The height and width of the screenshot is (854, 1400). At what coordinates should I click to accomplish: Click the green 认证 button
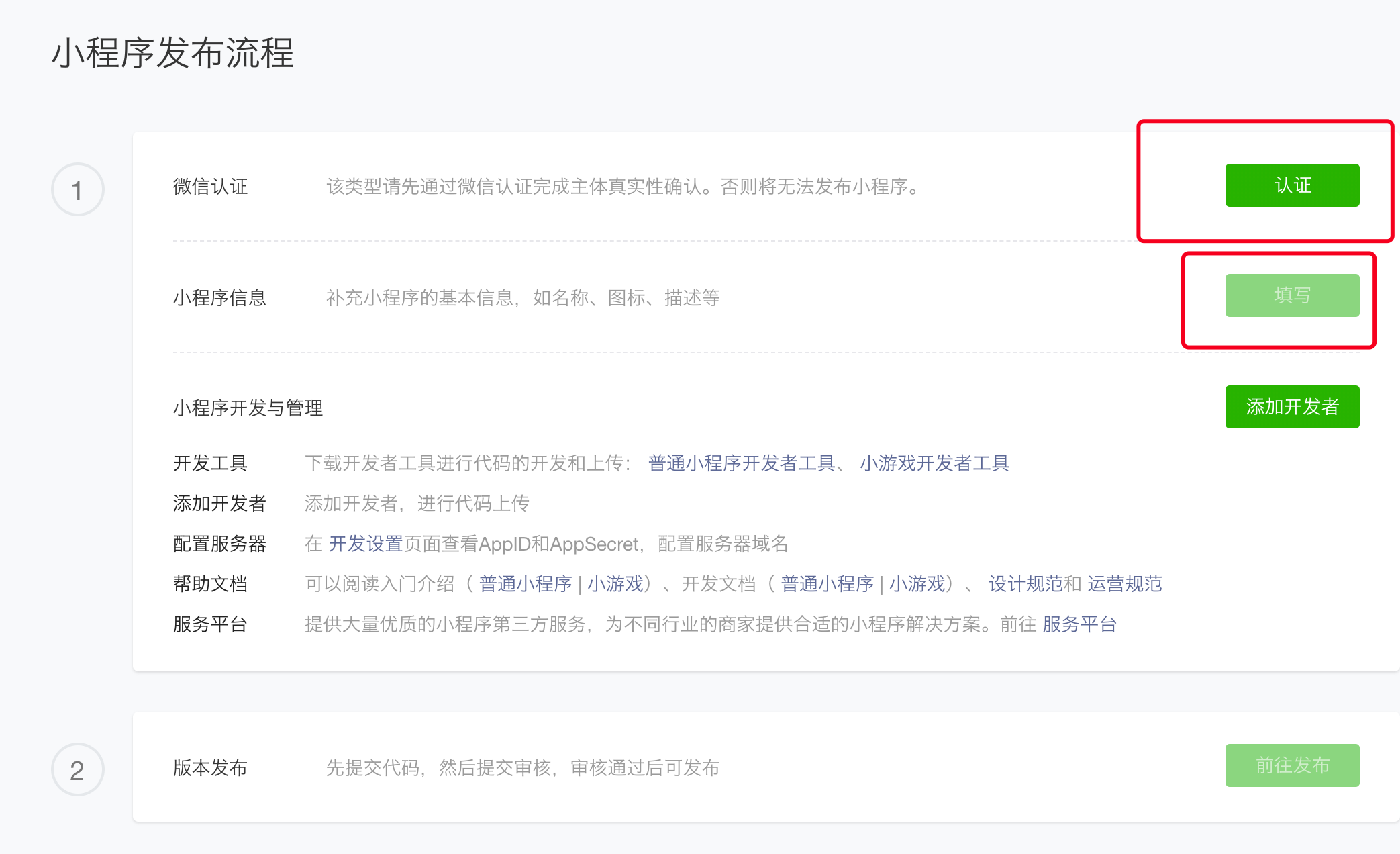[x=1291, y=185]
